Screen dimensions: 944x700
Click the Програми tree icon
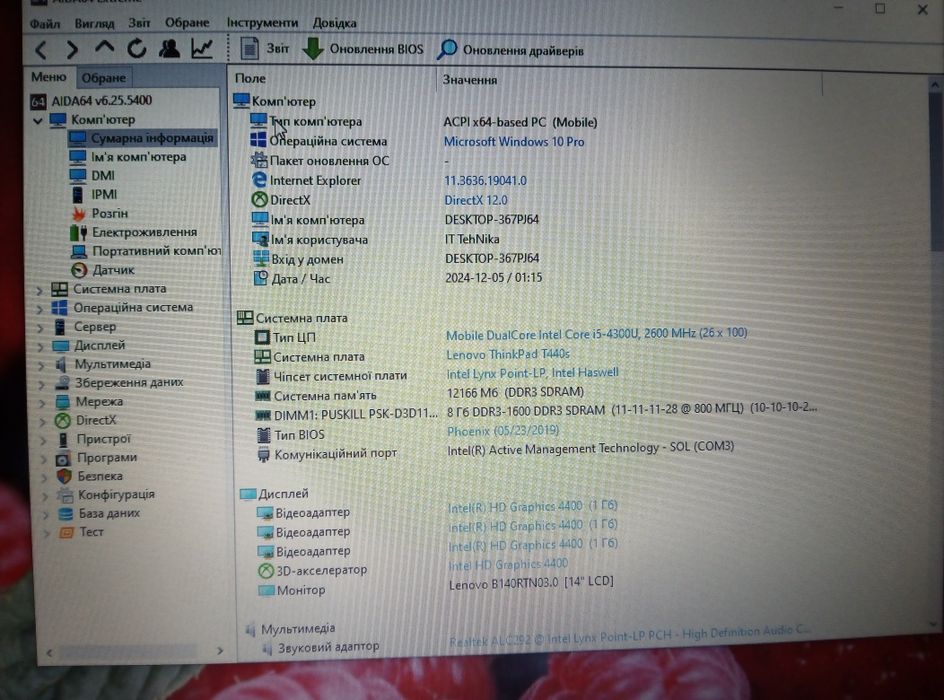point(63,459)
